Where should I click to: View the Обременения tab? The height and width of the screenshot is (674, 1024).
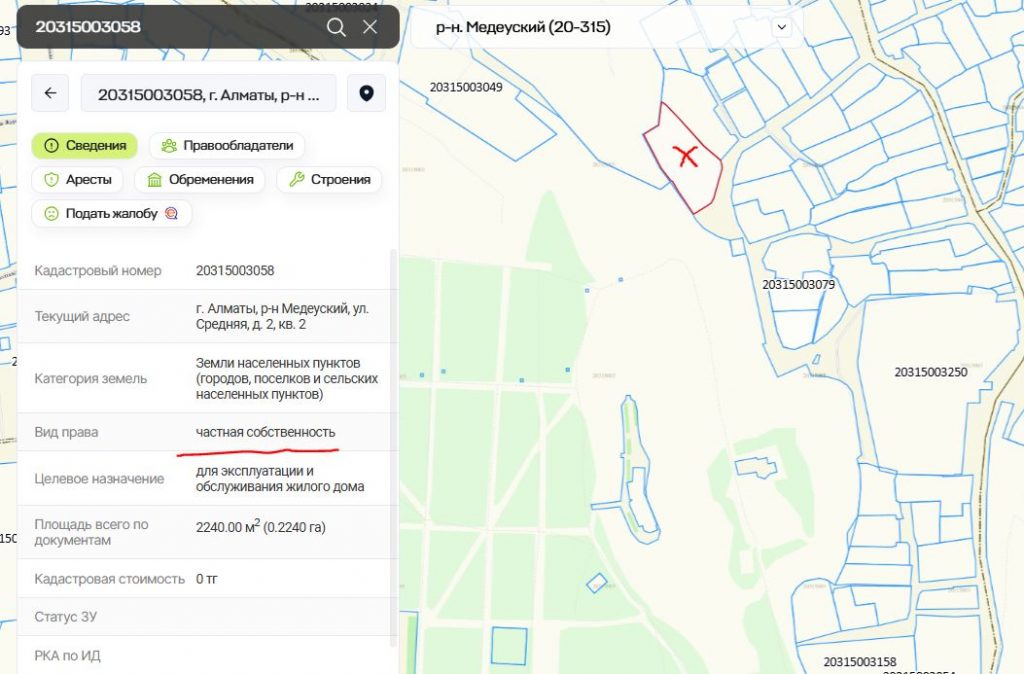click(x=200, y=180)
